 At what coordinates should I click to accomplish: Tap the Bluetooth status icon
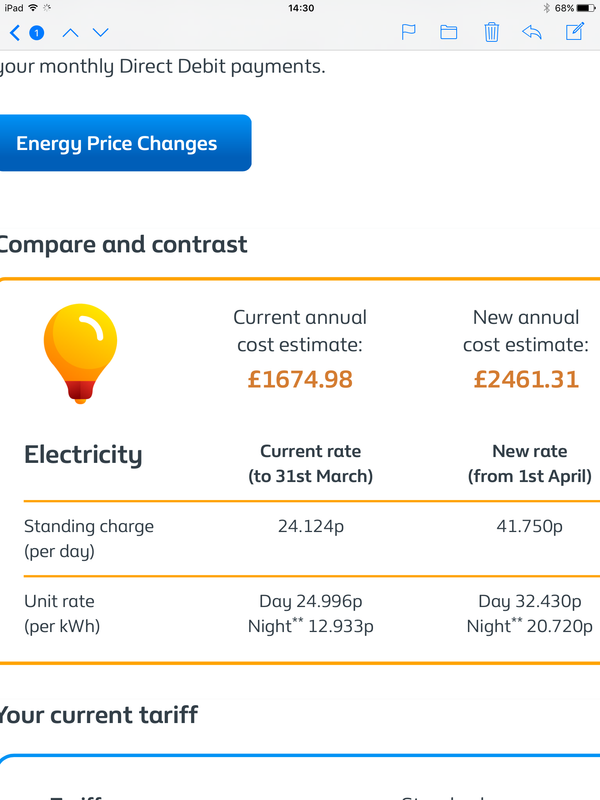(x=547, y=8)
